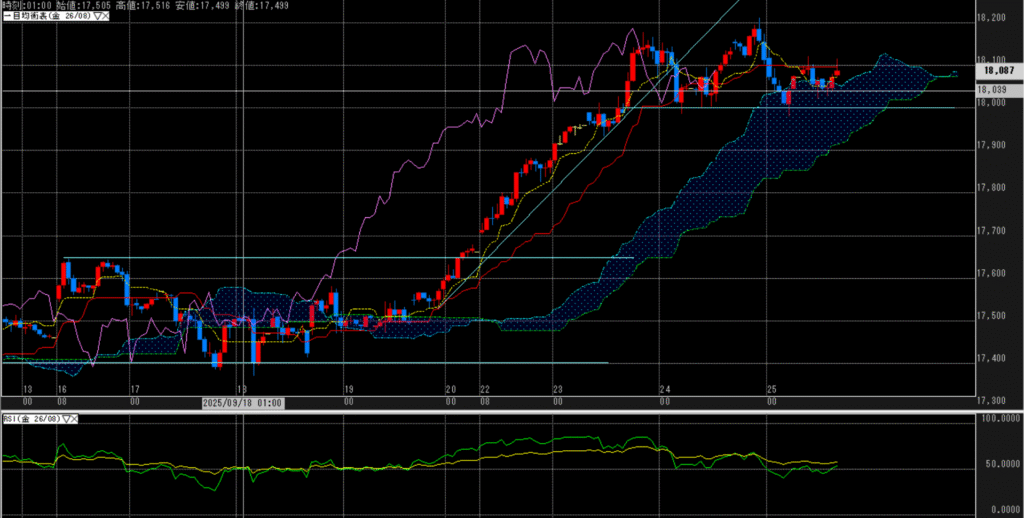The height and width of the screenshot is (518, 1024).
Task: Click the 19 date marker on time axis
Action: (x=348, y=388)
